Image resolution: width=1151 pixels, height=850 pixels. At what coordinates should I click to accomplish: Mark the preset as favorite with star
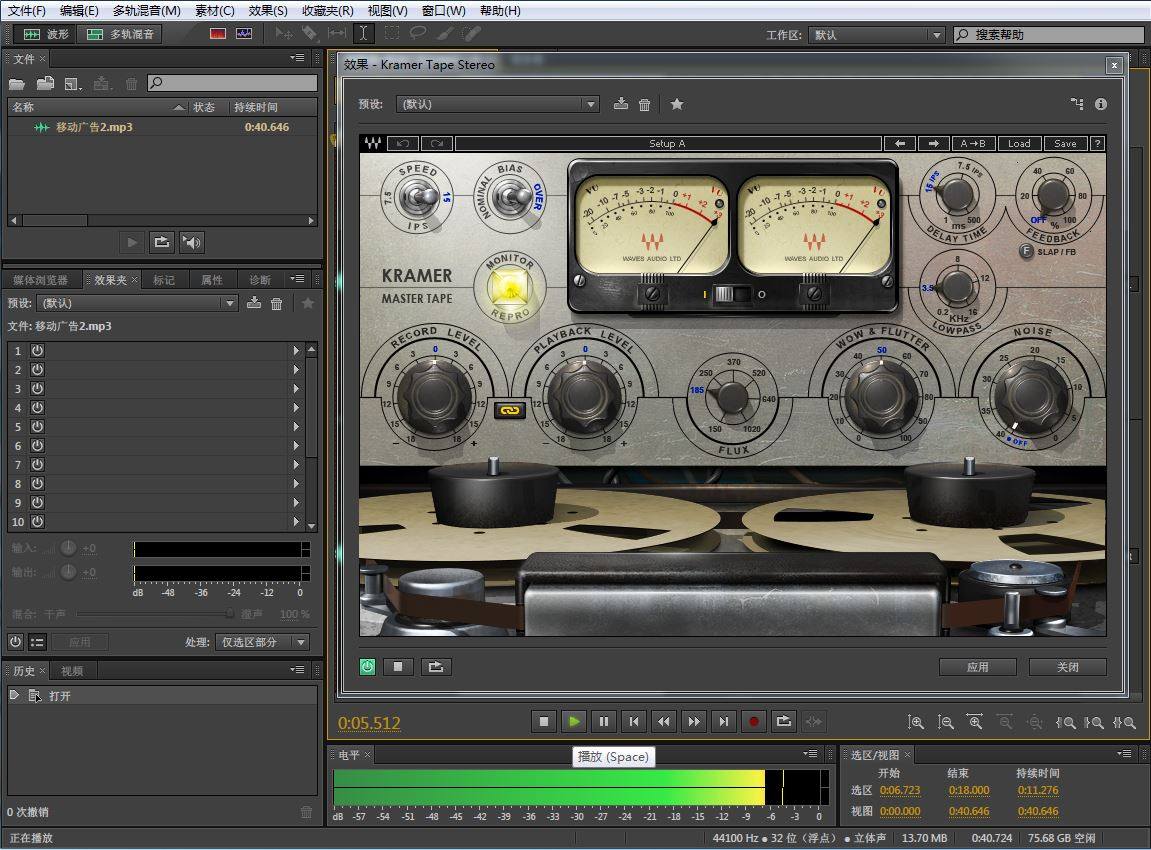click(x=677, y=104)
